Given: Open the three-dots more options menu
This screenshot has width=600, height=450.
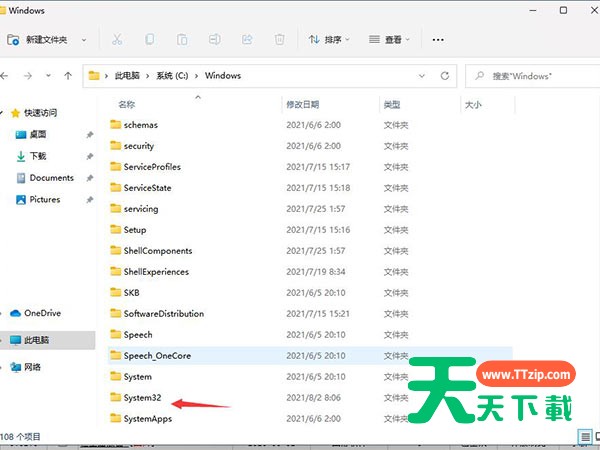Looking at the screenshot, I should coord(437,40).
